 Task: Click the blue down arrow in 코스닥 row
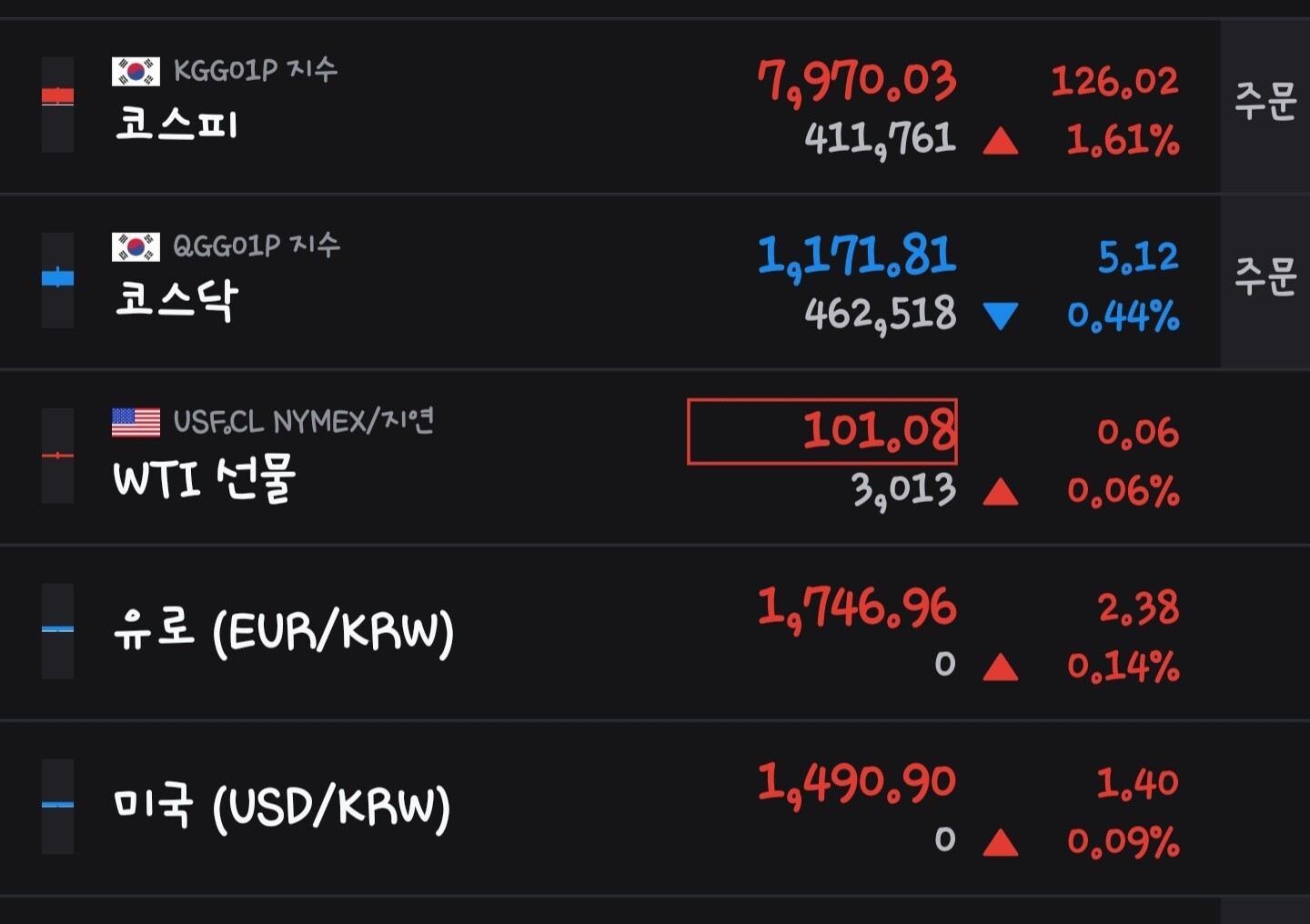coord(1001,316)
